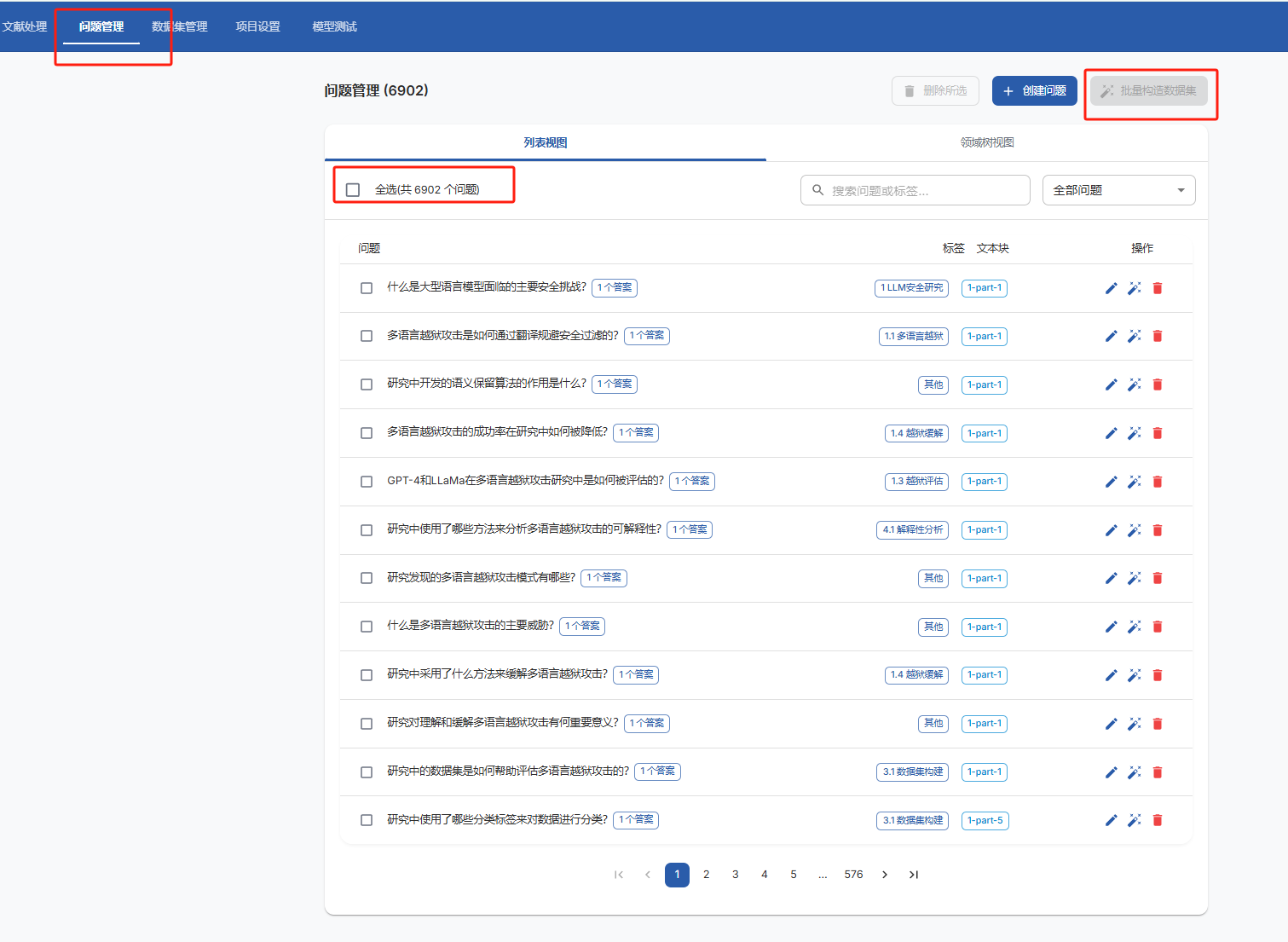This screenshot has width=1288, height=942.
Task: Go to the last page of questions
Action: pos(913,875)
